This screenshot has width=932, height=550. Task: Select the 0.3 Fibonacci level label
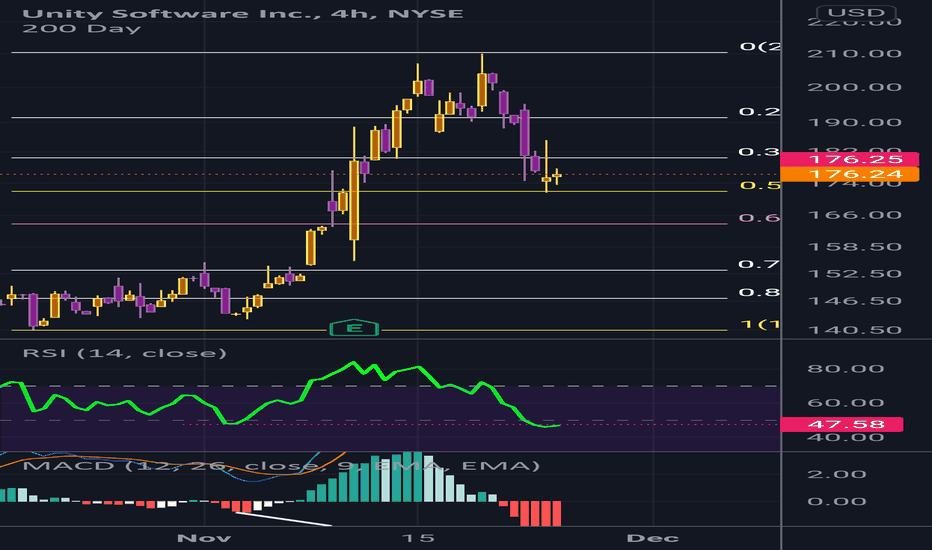(x=758, y=152)
